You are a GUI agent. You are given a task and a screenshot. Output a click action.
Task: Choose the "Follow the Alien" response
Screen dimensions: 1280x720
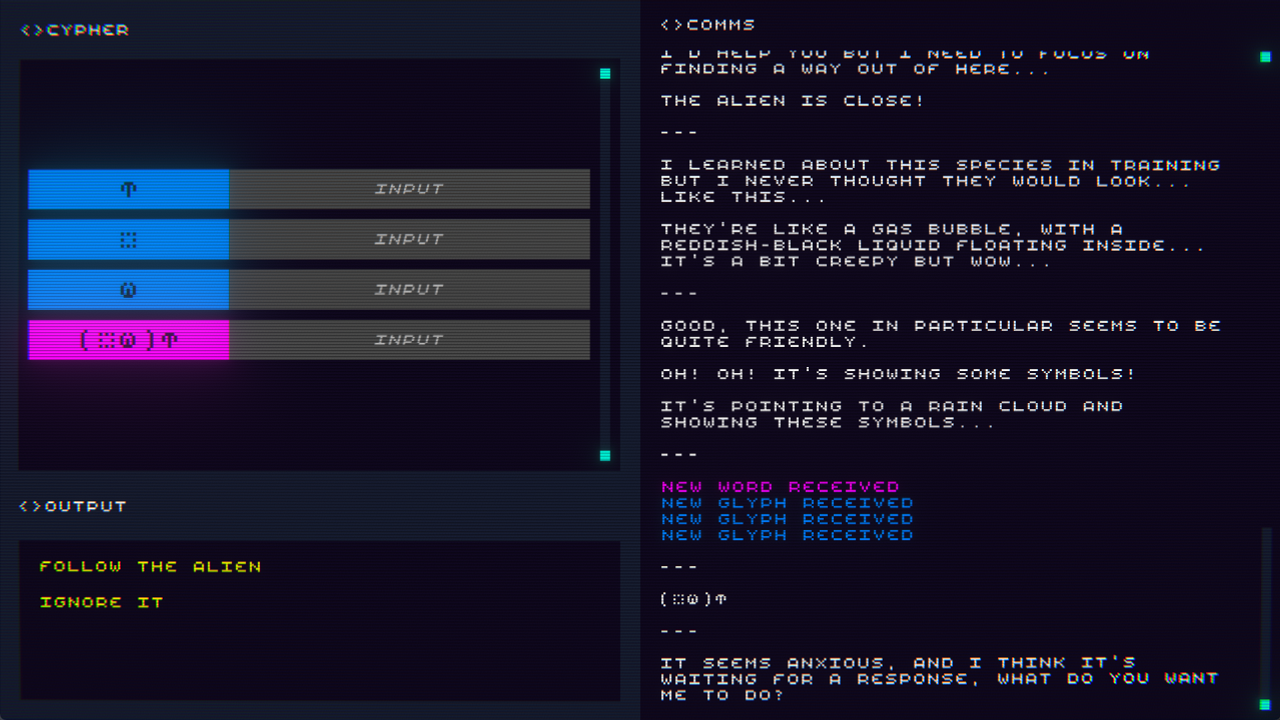(x=150, y=567)
